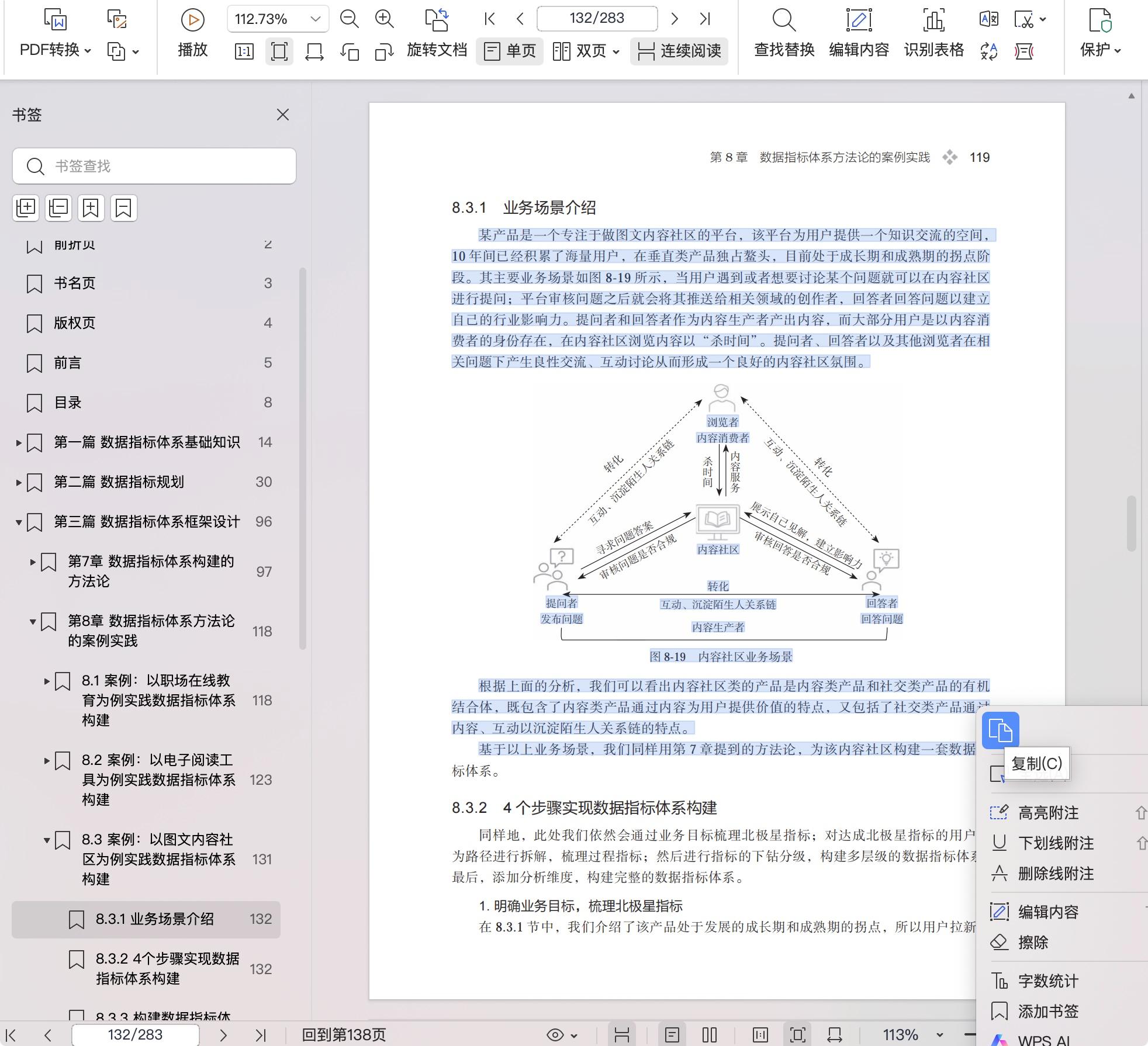Click edit content 编辑内容 in toolbar

click(x=859, y=34)
